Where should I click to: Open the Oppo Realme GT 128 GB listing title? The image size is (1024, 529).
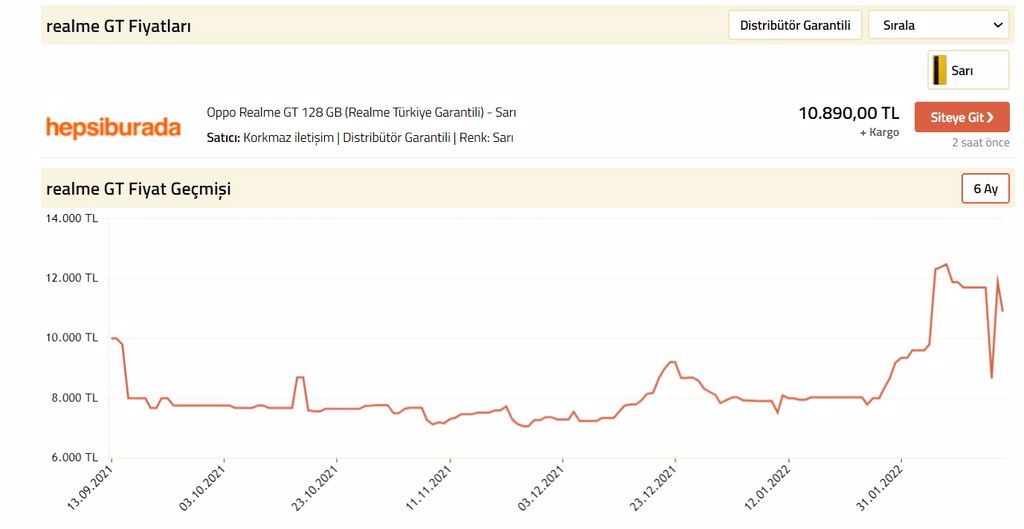pyautogui.click(x=361, y=112)
